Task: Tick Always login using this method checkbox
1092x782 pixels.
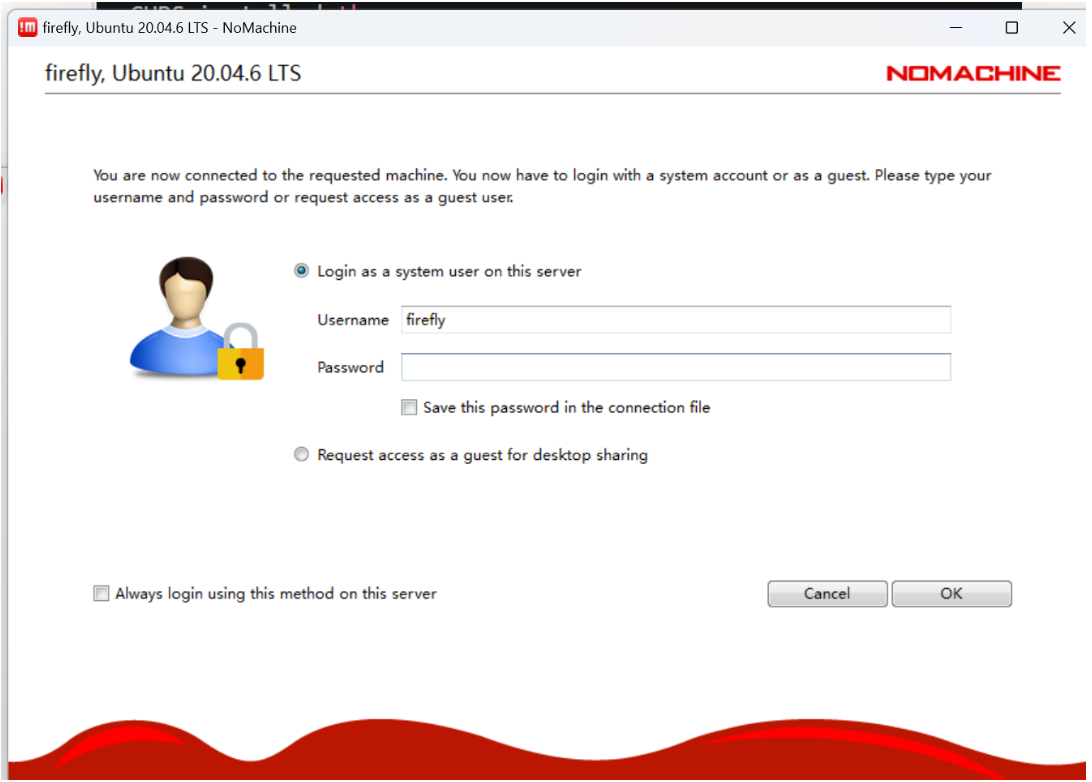Action: pyautogui.click(x=101, y=593)
